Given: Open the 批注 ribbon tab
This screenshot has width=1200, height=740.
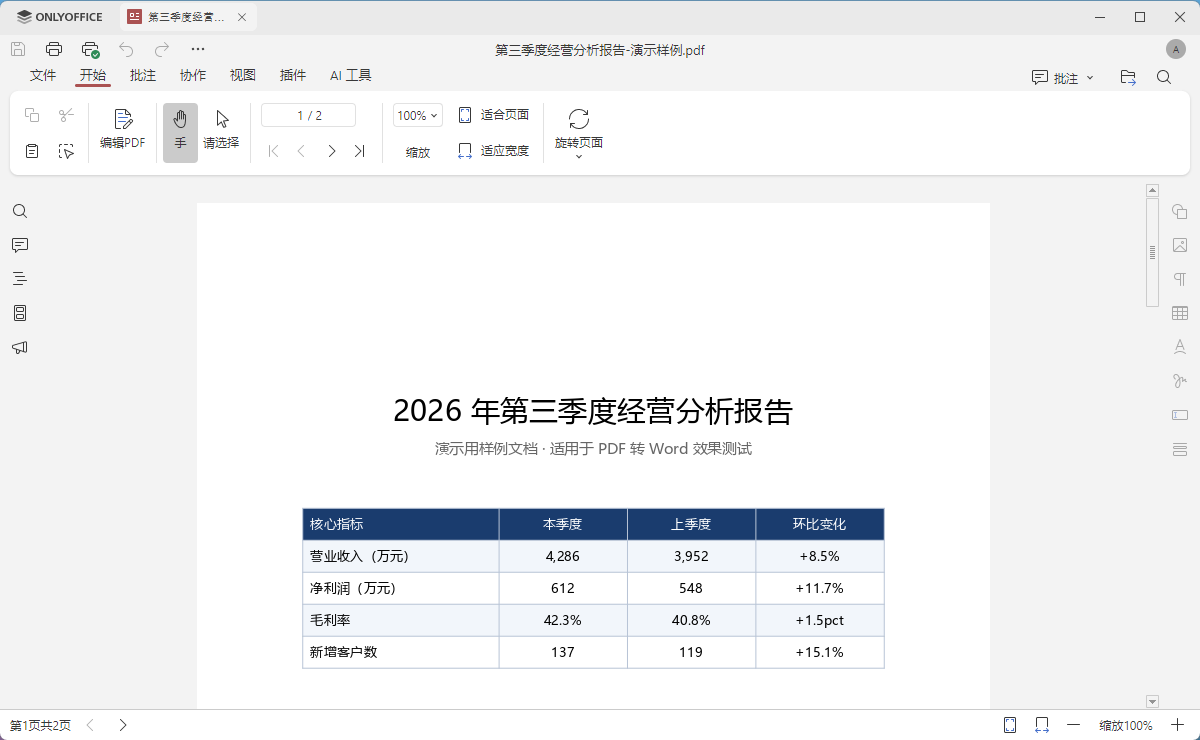Looking at the screenshot, I should point(143,76).
